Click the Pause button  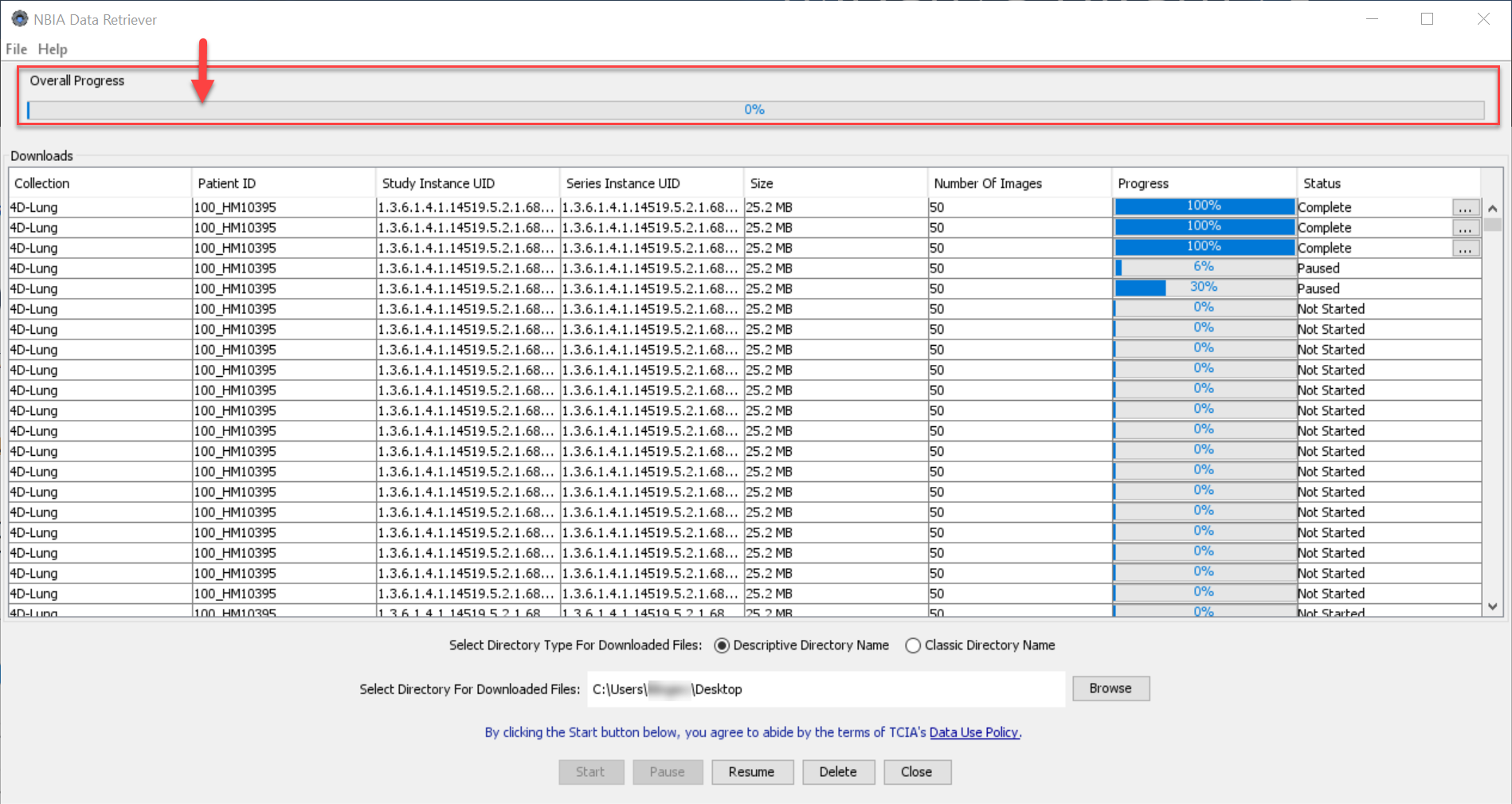668,772
